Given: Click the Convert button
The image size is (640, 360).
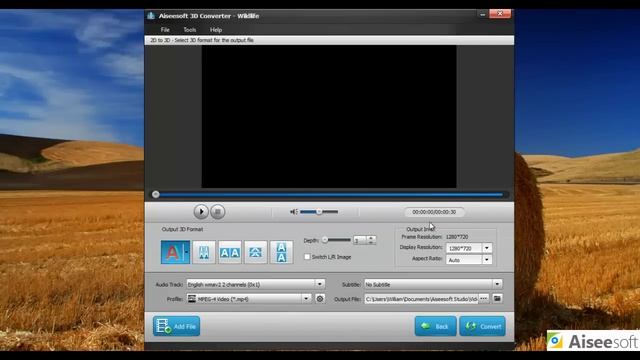Looking at the screenshot, I should pyautogui.click(x=482, y=326).
